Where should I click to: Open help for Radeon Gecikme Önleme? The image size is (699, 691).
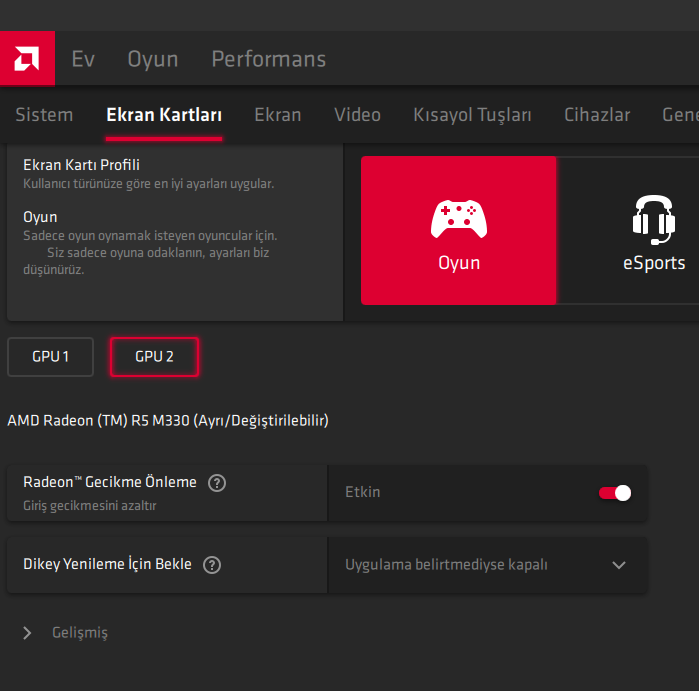[x=217, y=483]
